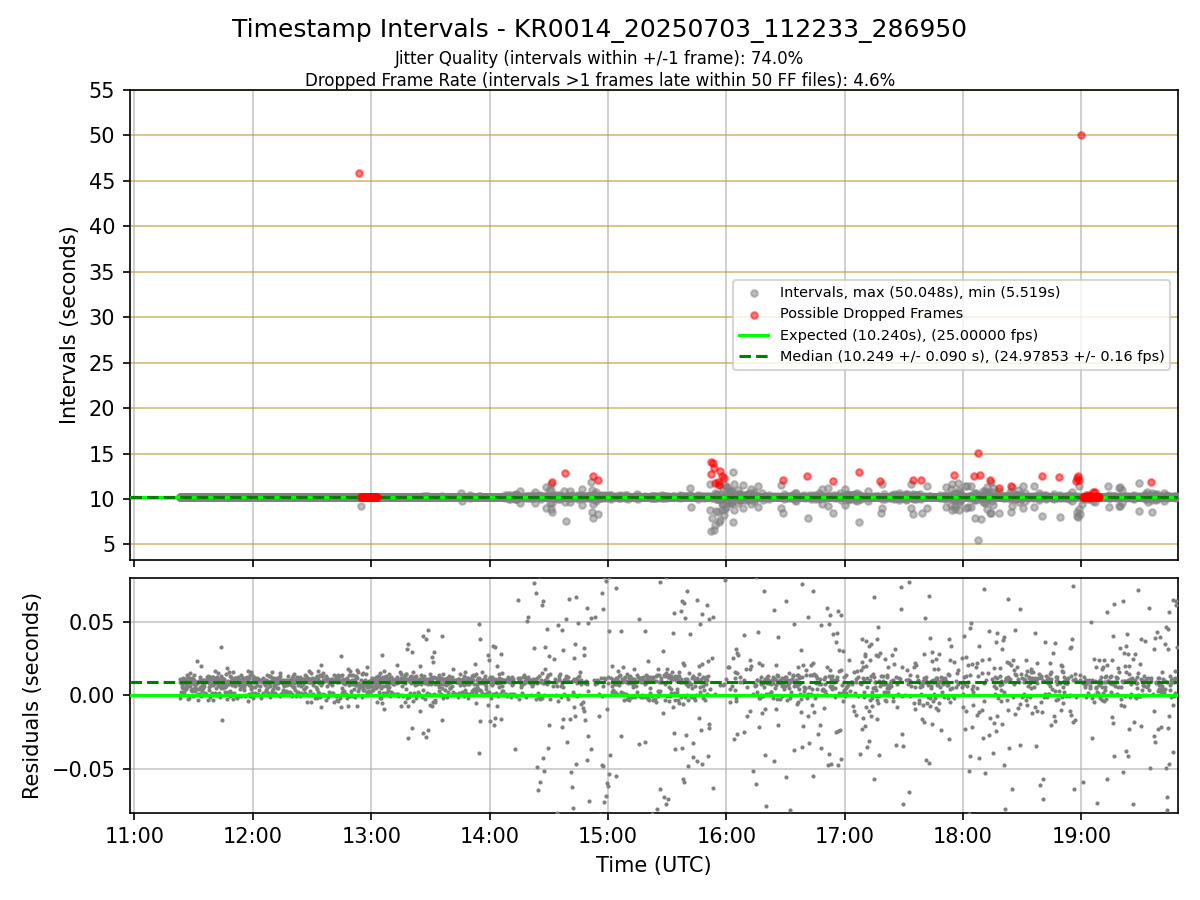The image size is (1200, 900).
Task: Click the '55' tick on the intervals axis
Action: click(x=104, y=90)
